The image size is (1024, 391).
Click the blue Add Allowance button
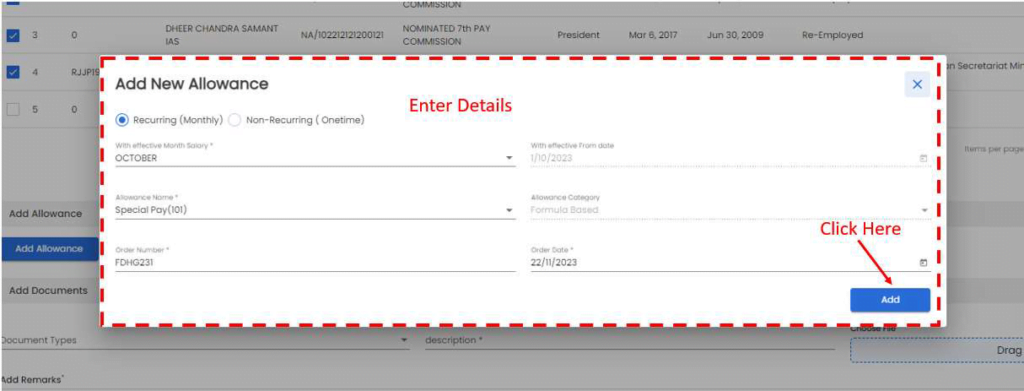(x=49, y=249)
